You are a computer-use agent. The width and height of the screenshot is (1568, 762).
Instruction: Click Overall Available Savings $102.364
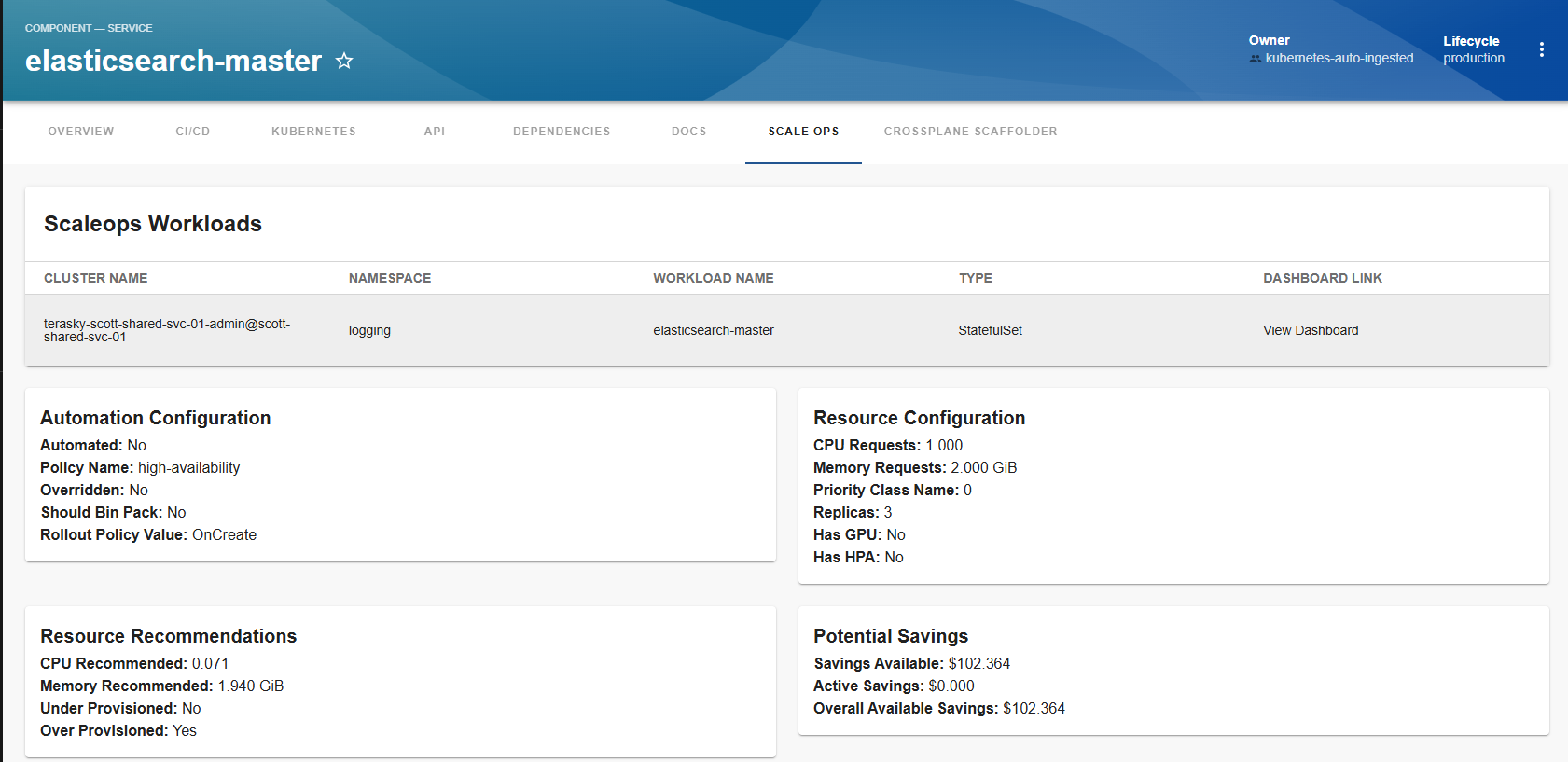(x=939, y=708)
